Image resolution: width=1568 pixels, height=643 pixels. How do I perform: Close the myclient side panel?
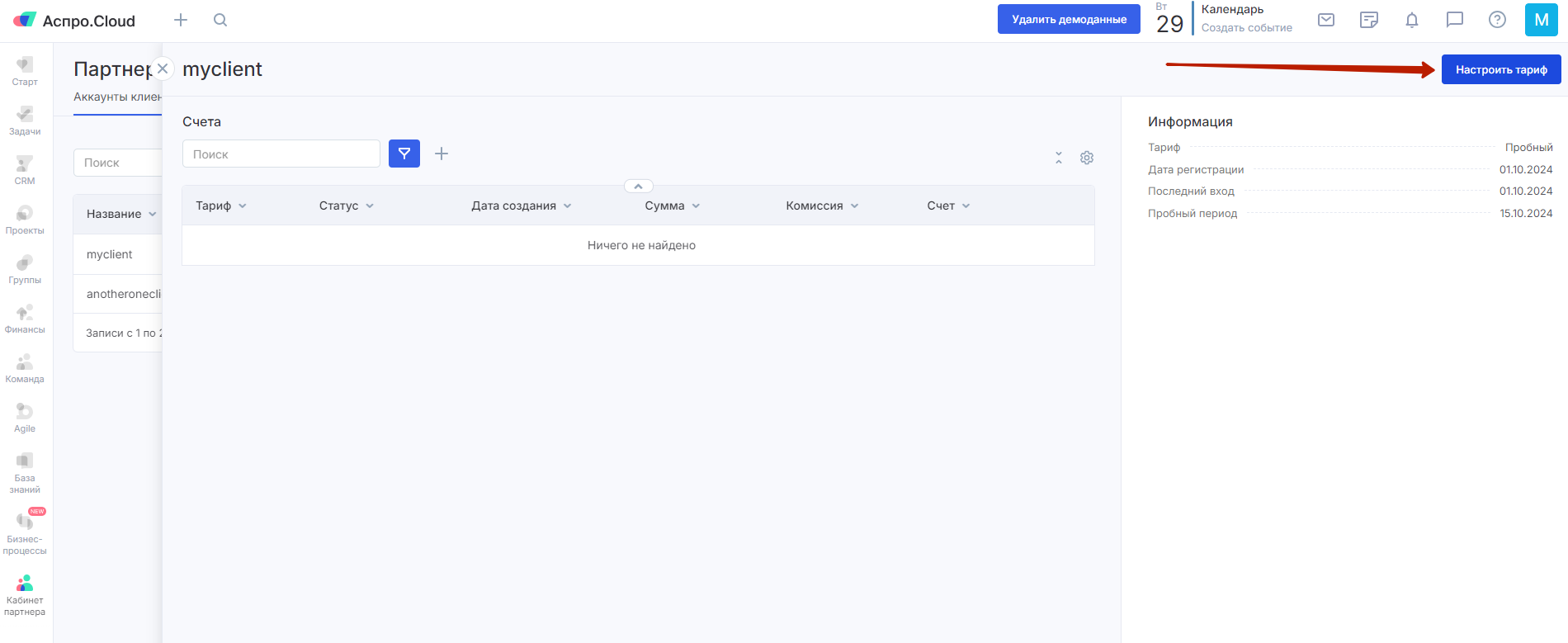[x=163, y=69]
